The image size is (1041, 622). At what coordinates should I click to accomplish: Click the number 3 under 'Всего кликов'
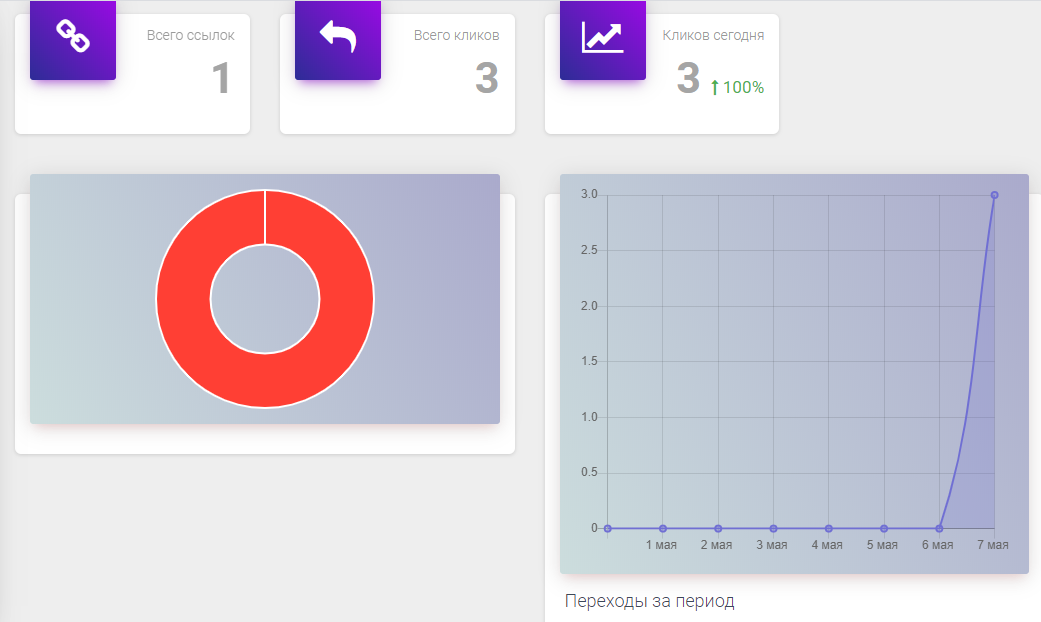pyautogui.click(x=486, y=79)
